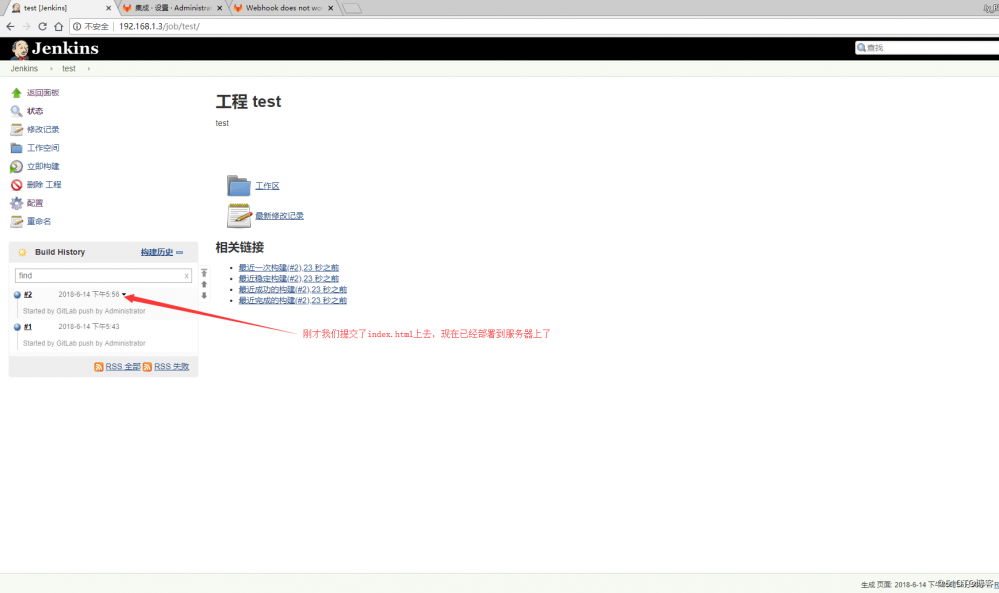999x593 pixels.
Task: Open the 最近成功的构建(#2) link
Action: pos(292,290)
